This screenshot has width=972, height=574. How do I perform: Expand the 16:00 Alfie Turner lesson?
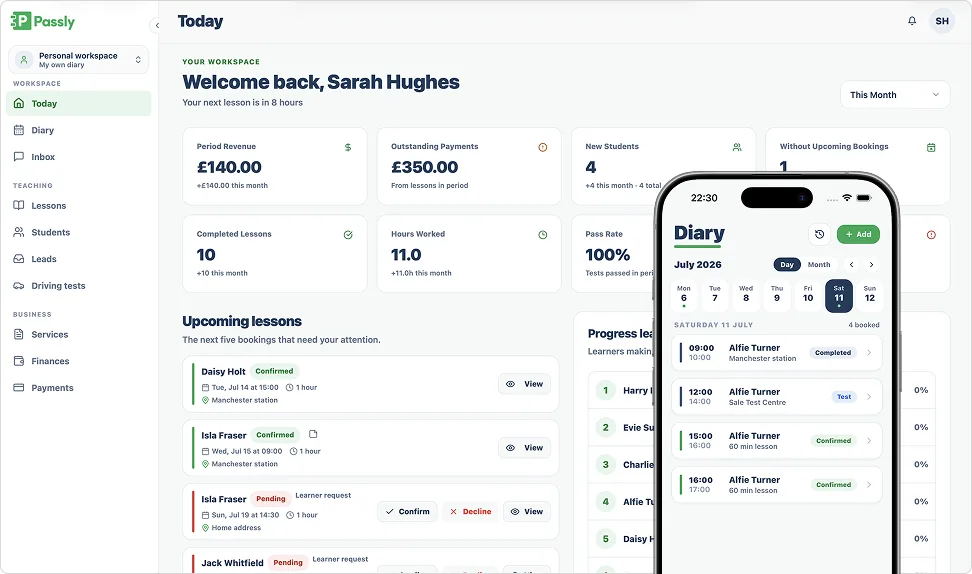click(x=777, y=485)
